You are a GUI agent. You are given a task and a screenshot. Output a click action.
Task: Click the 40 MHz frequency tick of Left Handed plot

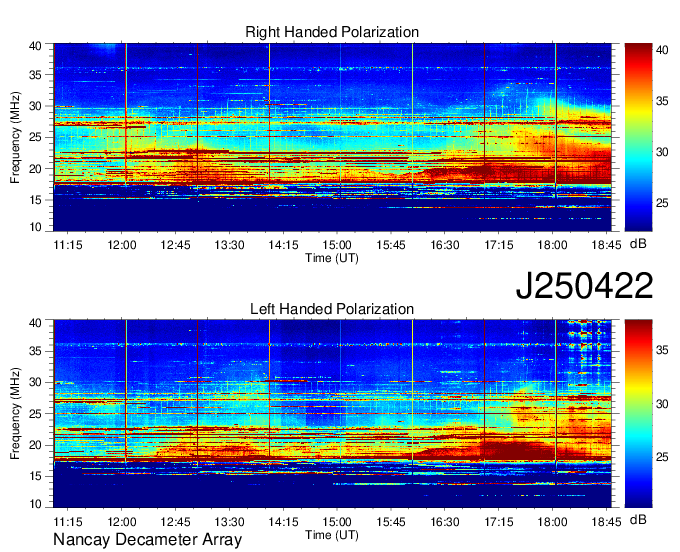[35, 322]
